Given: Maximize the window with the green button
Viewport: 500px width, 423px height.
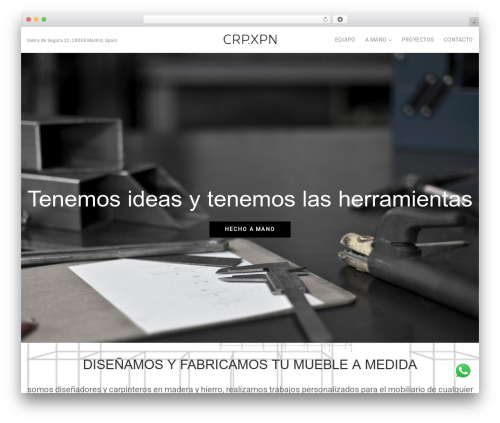Looking at the screenshot, I should 44,20.
